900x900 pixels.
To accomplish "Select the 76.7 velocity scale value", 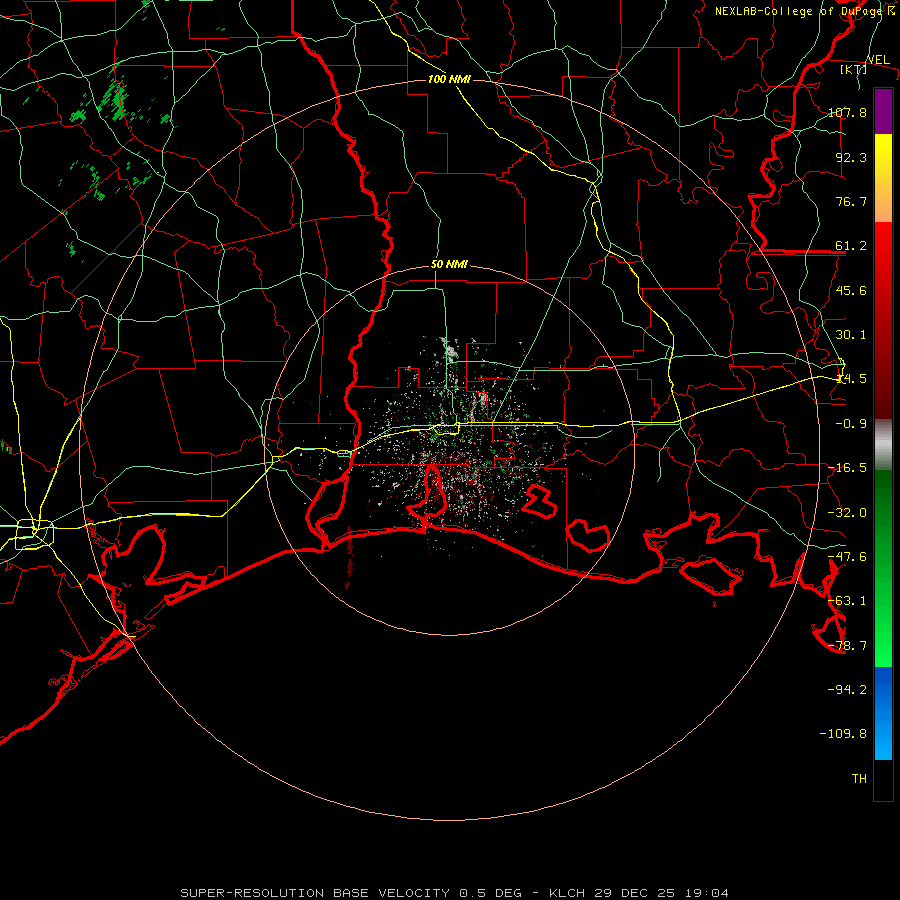I will click(851, 201).
